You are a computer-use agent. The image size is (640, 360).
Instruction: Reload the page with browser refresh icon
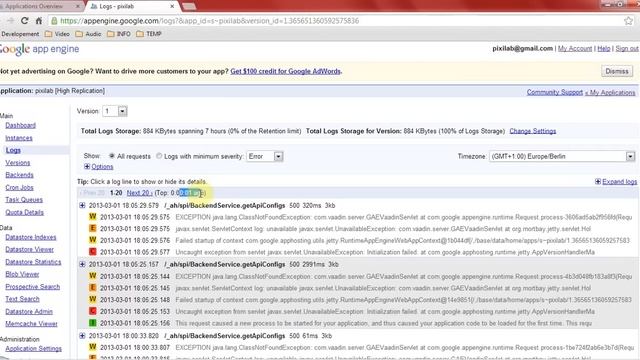click(24, 20)
